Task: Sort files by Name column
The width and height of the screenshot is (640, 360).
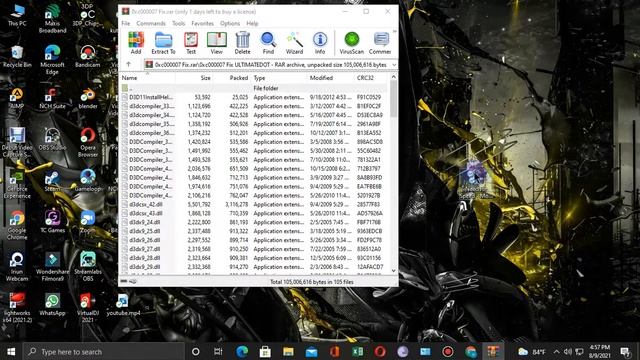Action: (x=147, y=78)
